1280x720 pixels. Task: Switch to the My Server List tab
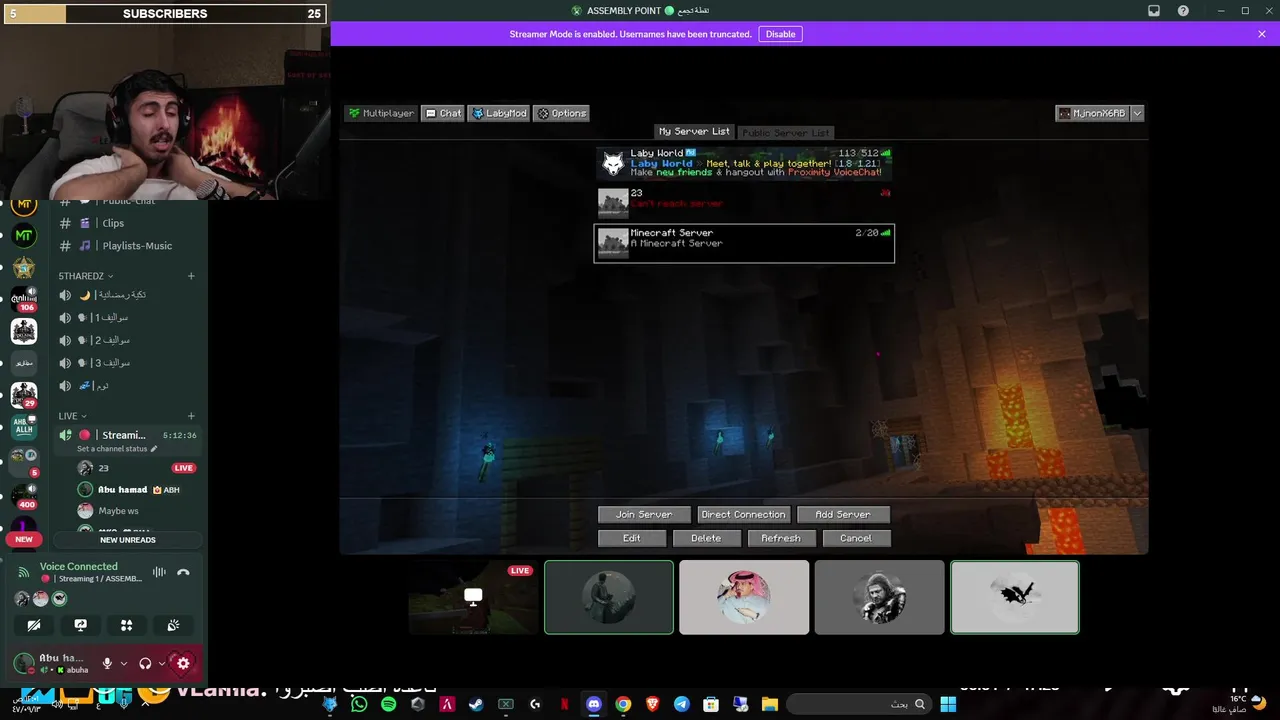[x=694, y=131]
